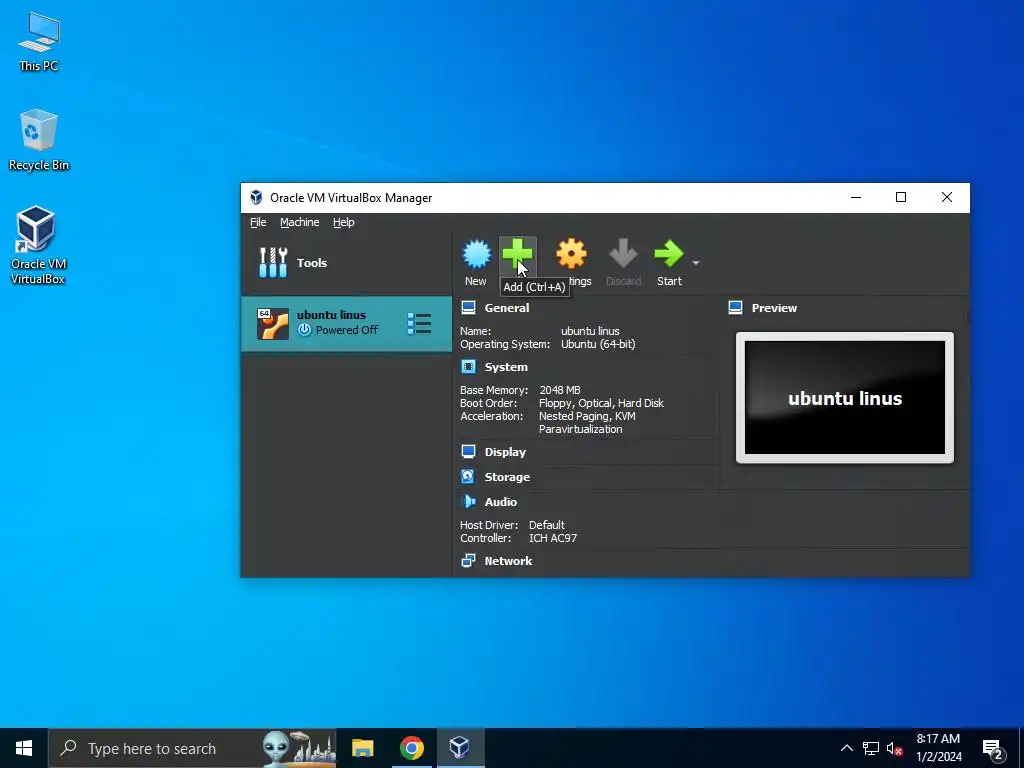Image resolution: width=1024 pixels, height=768 pixels.
Task: Click the taskbar search box
Action: point(193,748)
